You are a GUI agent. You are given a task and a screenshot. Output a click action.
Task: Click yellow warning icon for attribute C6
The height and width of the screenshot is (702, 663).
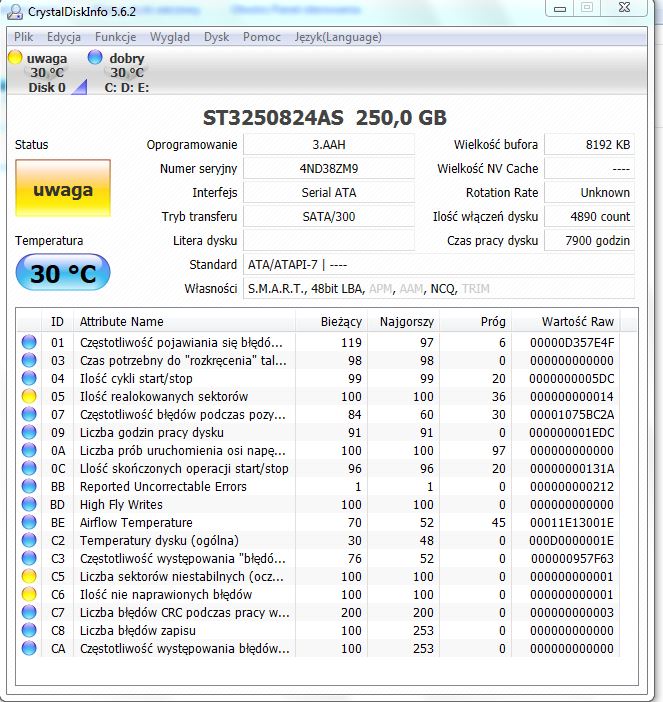click(29, 595)
